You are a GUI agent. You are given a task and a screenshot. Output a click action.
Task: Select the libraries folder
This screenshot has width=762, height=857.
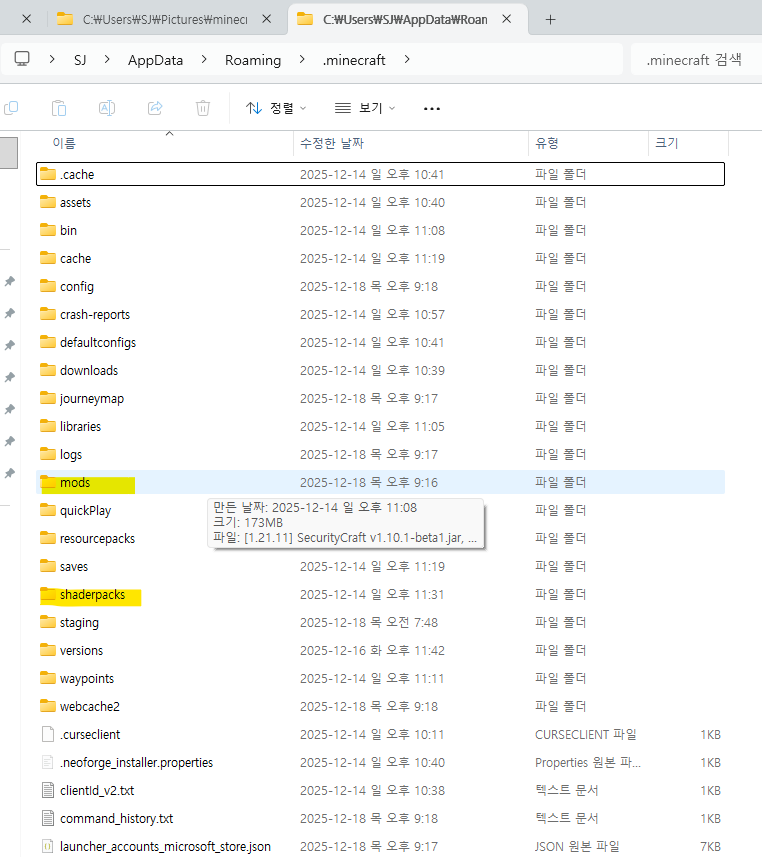380,426
